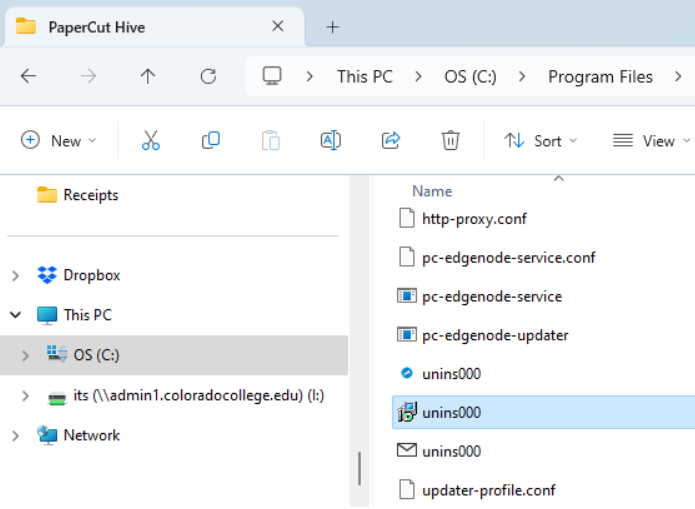Click the Delete trash icon
695x509 pixels.
pyautogui.click(x=450, y=141)
